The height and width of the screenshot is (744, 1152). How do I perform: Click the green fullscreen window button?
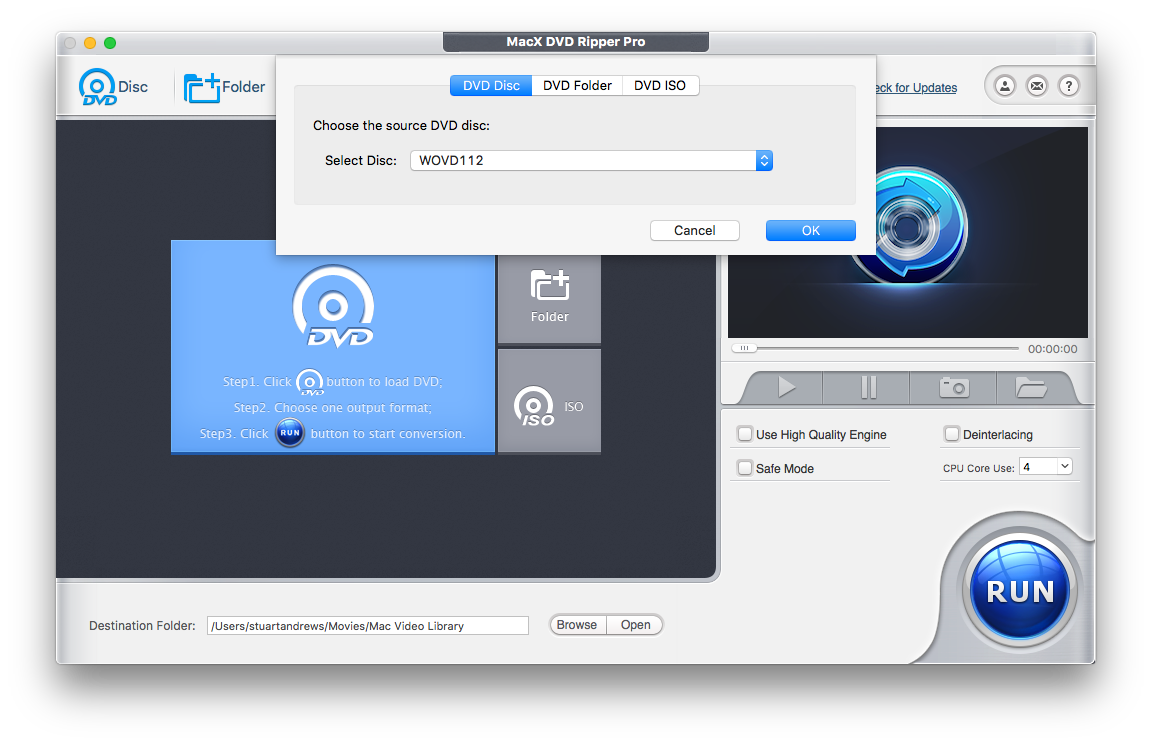[x=110, y=43]
